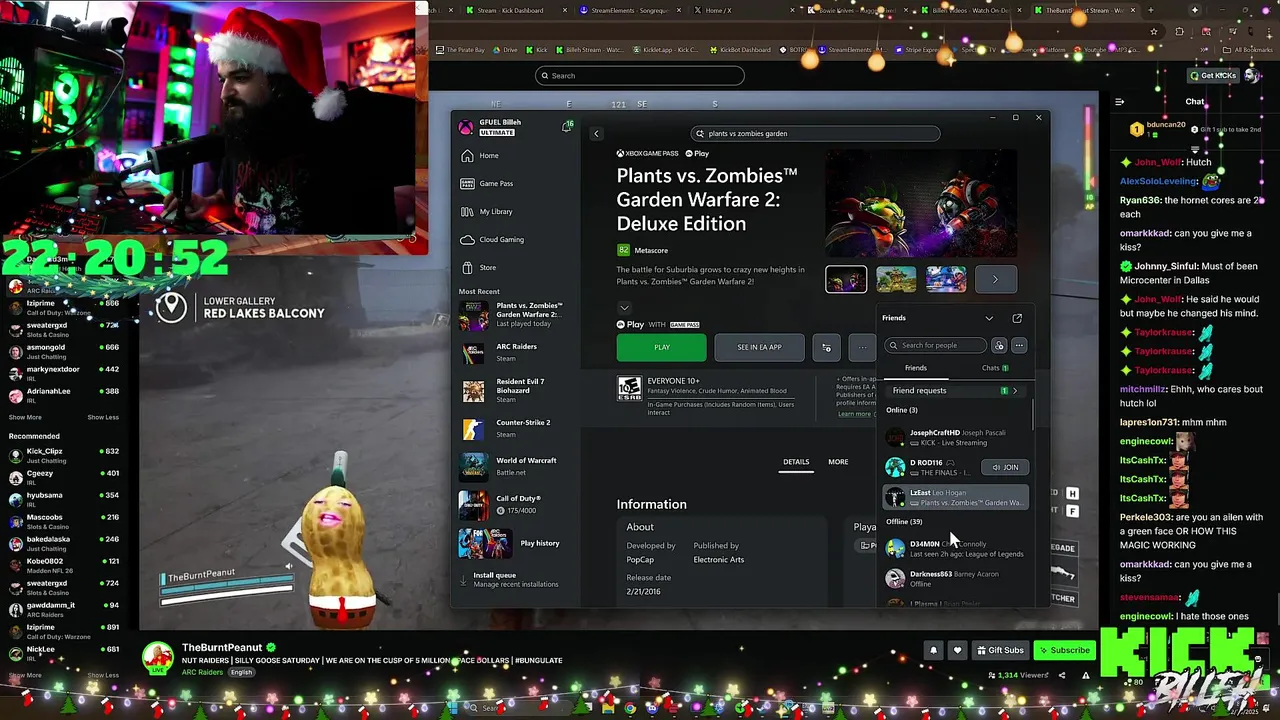Click Gift Subs button on Kick
1280x720 pixels.
1000,650
